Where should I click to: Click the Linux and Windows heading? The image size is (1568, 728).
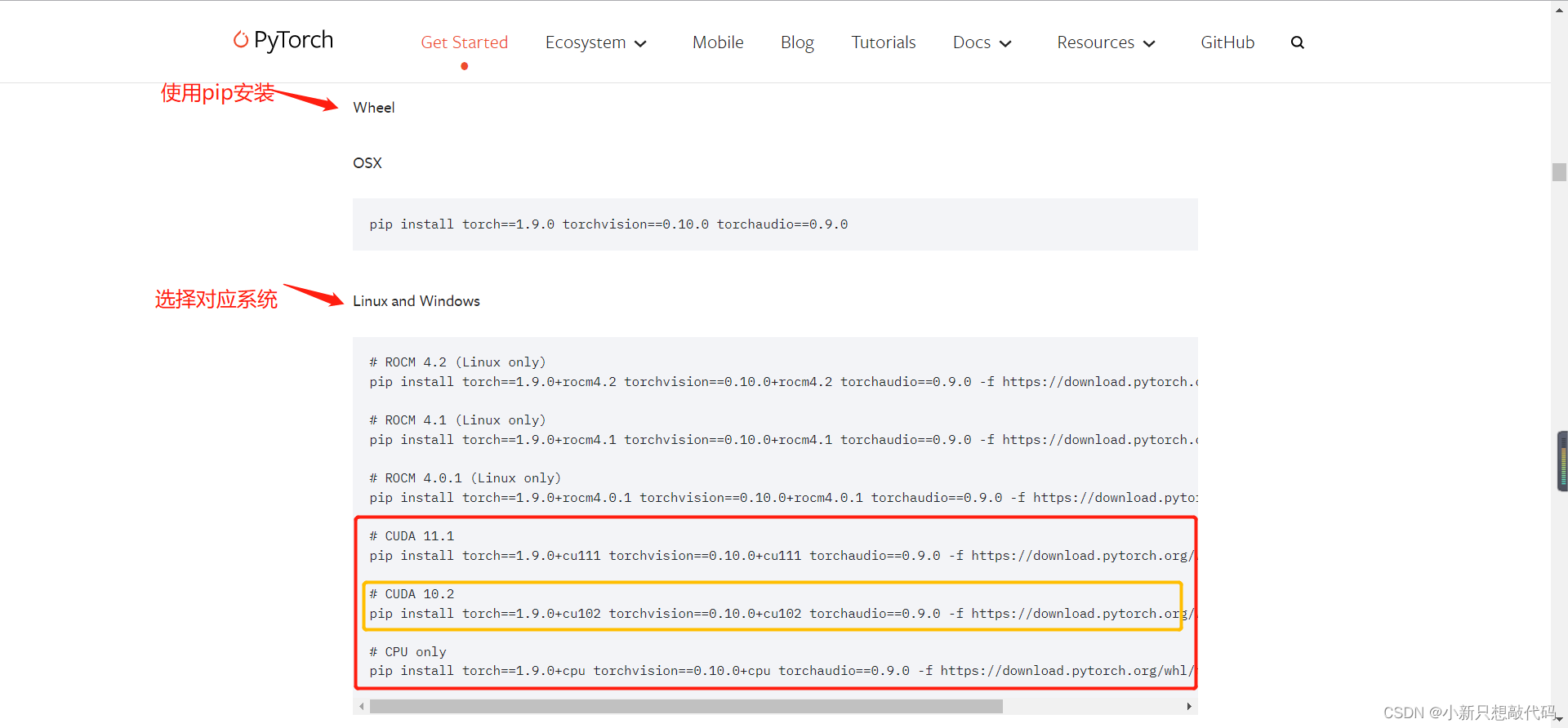pyautogui.click(x=416, y=301)
